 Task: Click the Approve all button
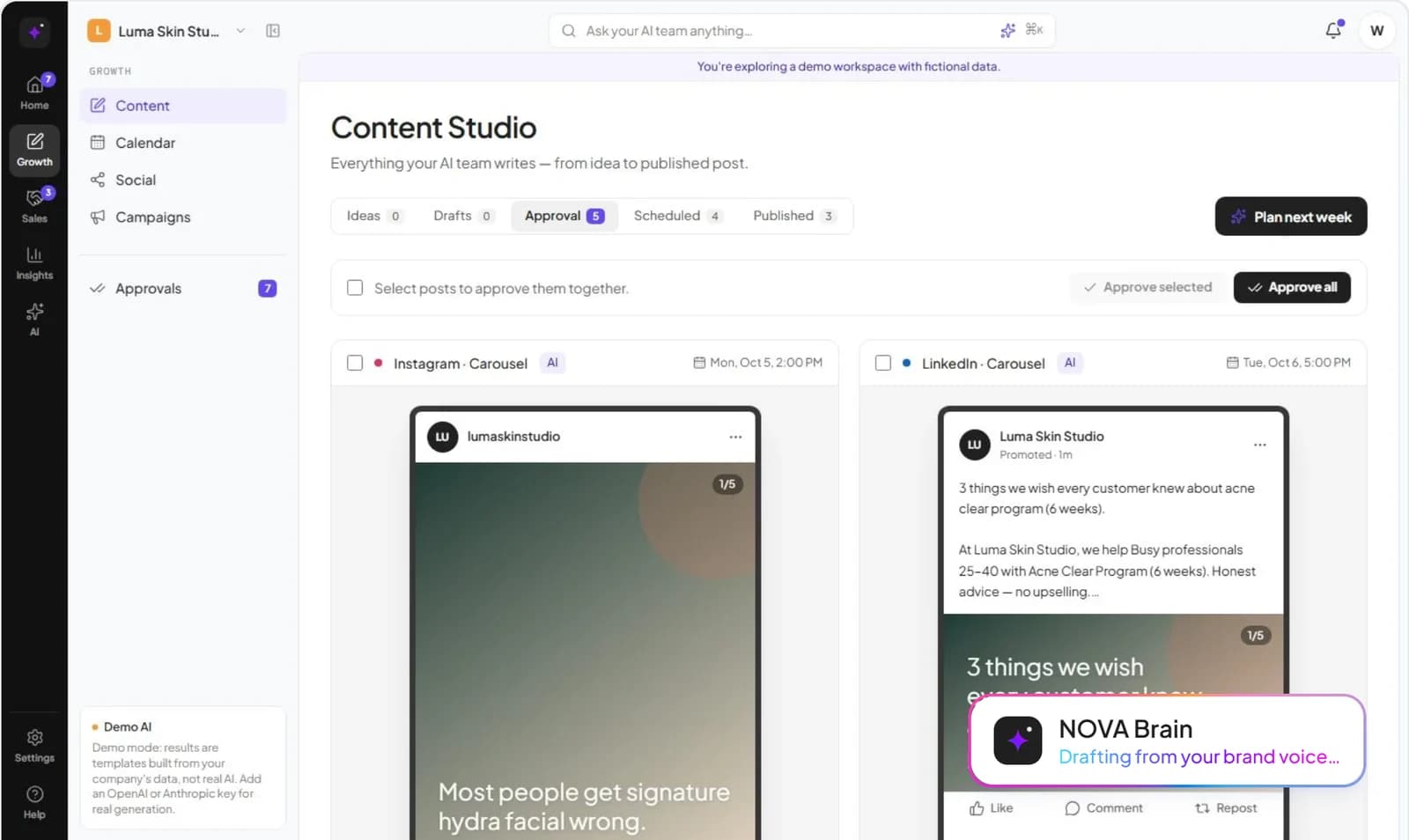1292,287
